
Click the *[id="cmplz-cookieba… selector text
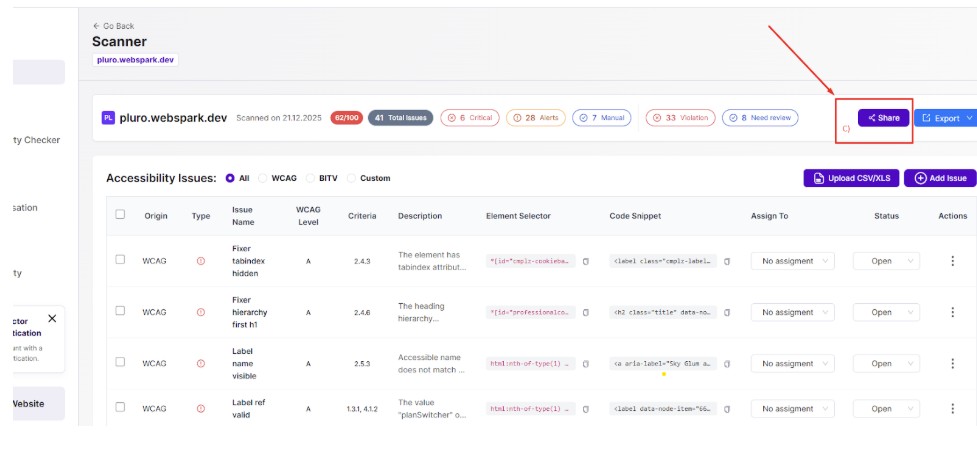click(531, 261)
